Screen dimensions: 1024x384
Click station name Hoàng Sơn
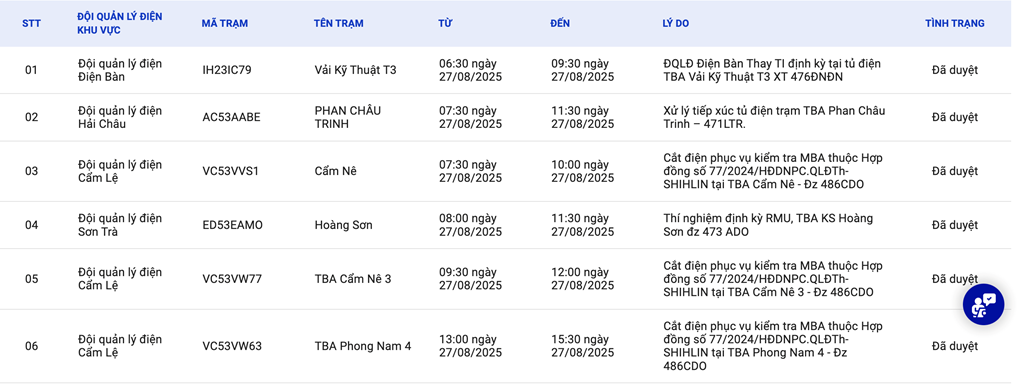point(344,225)
